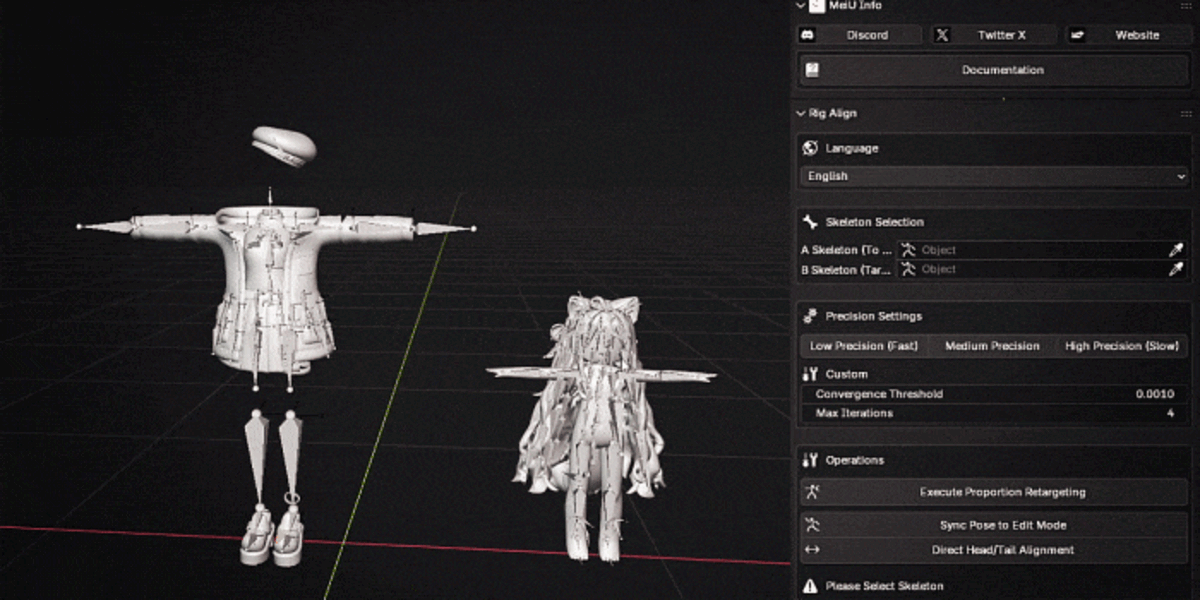The width and height of the screenshot is (1200, 600).
Task: Click the armature icon in B Skeleton field
Action: [x=908, y=269]
